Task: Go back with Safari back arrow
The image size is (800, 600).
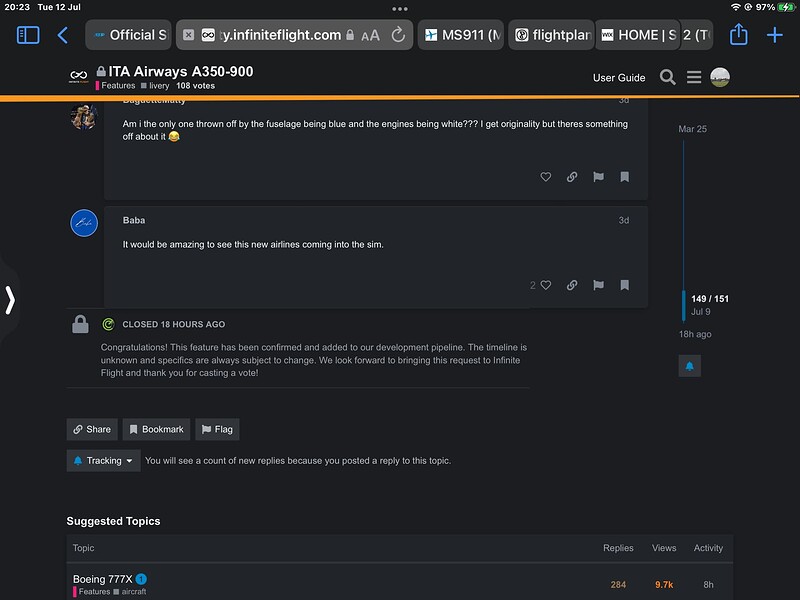Action: [63, 35]
